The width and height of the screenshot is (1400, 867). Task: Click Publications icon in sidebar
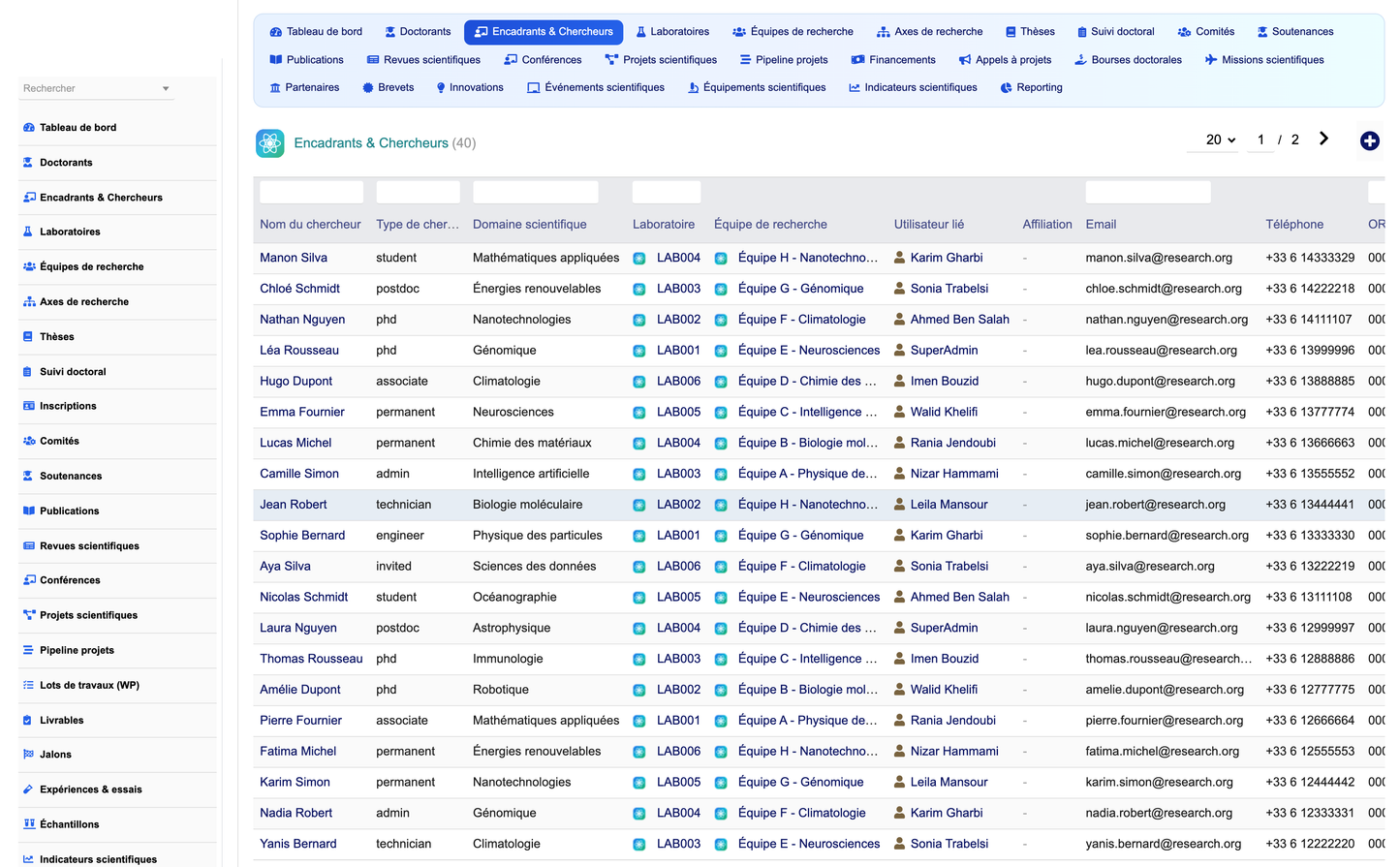point(29,511)
